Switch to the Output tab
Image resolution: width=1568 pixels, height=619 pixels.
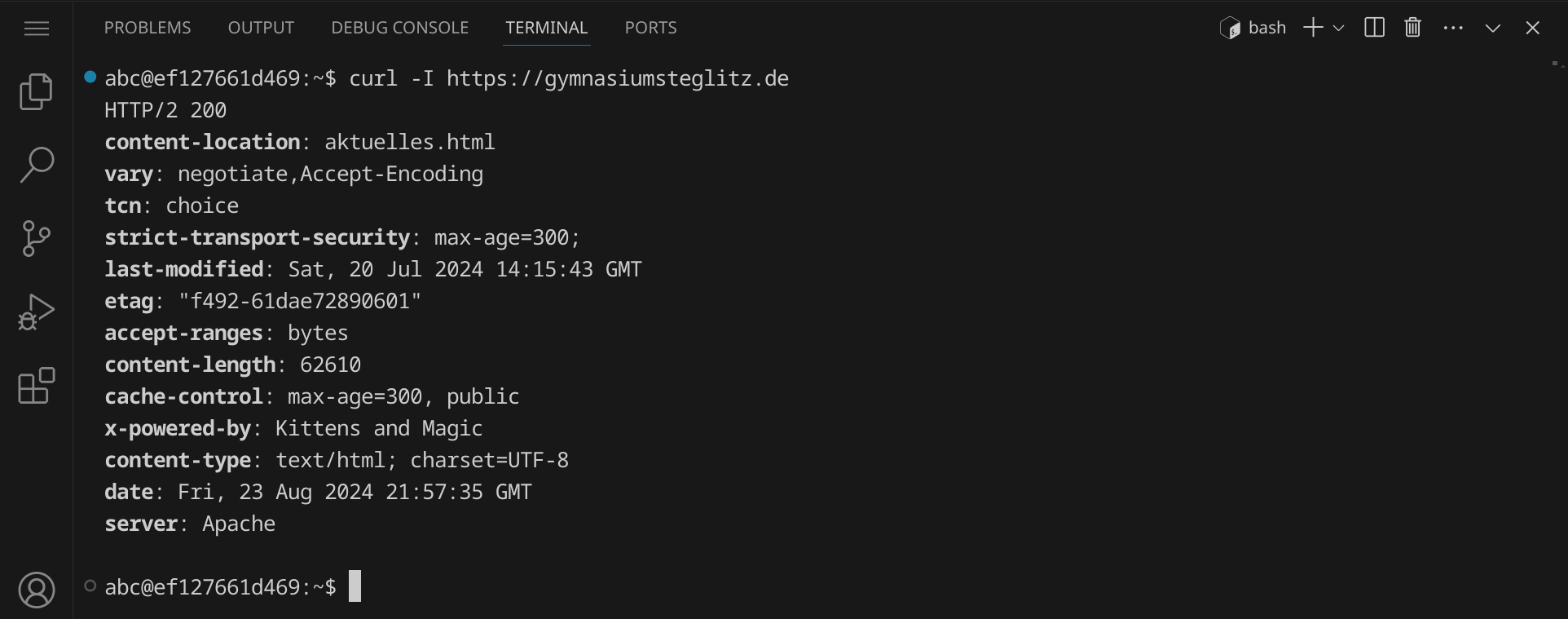tap(261, 28)
